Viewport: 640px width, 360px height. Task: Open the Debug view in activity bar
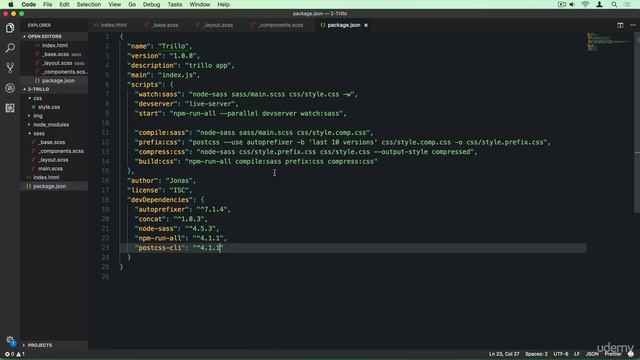click(x=10, y=88)
